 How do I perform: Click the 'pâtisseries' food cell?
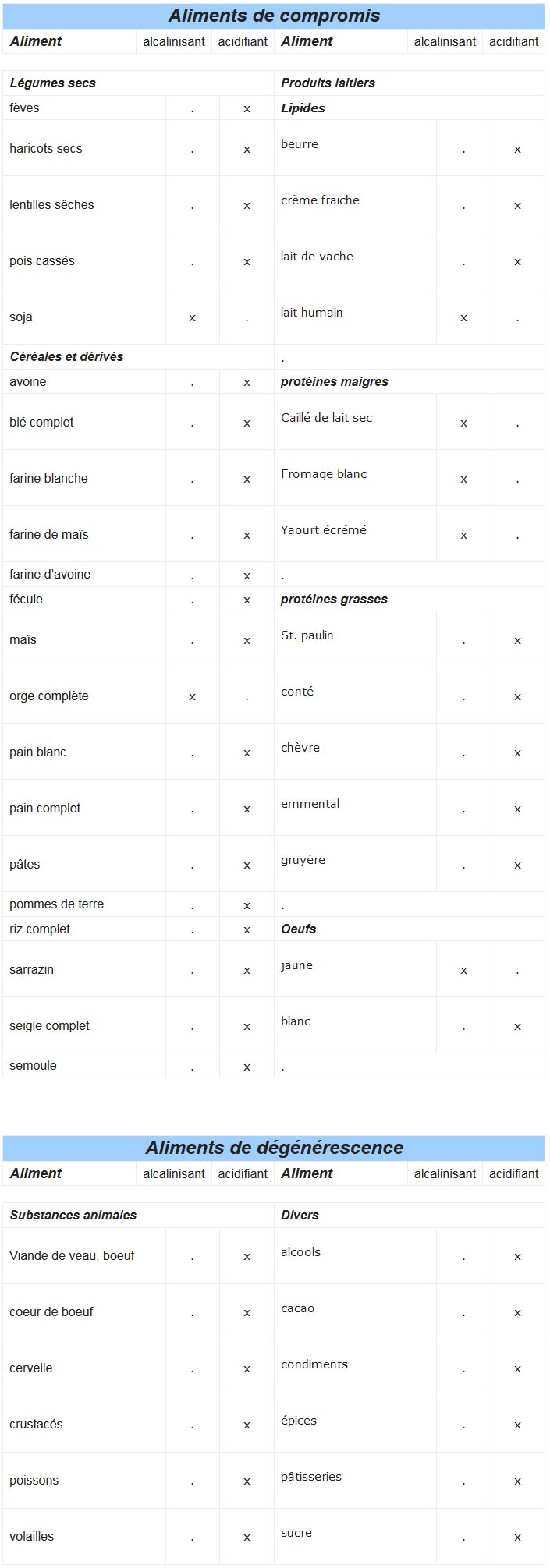(x=311, y=1477)
